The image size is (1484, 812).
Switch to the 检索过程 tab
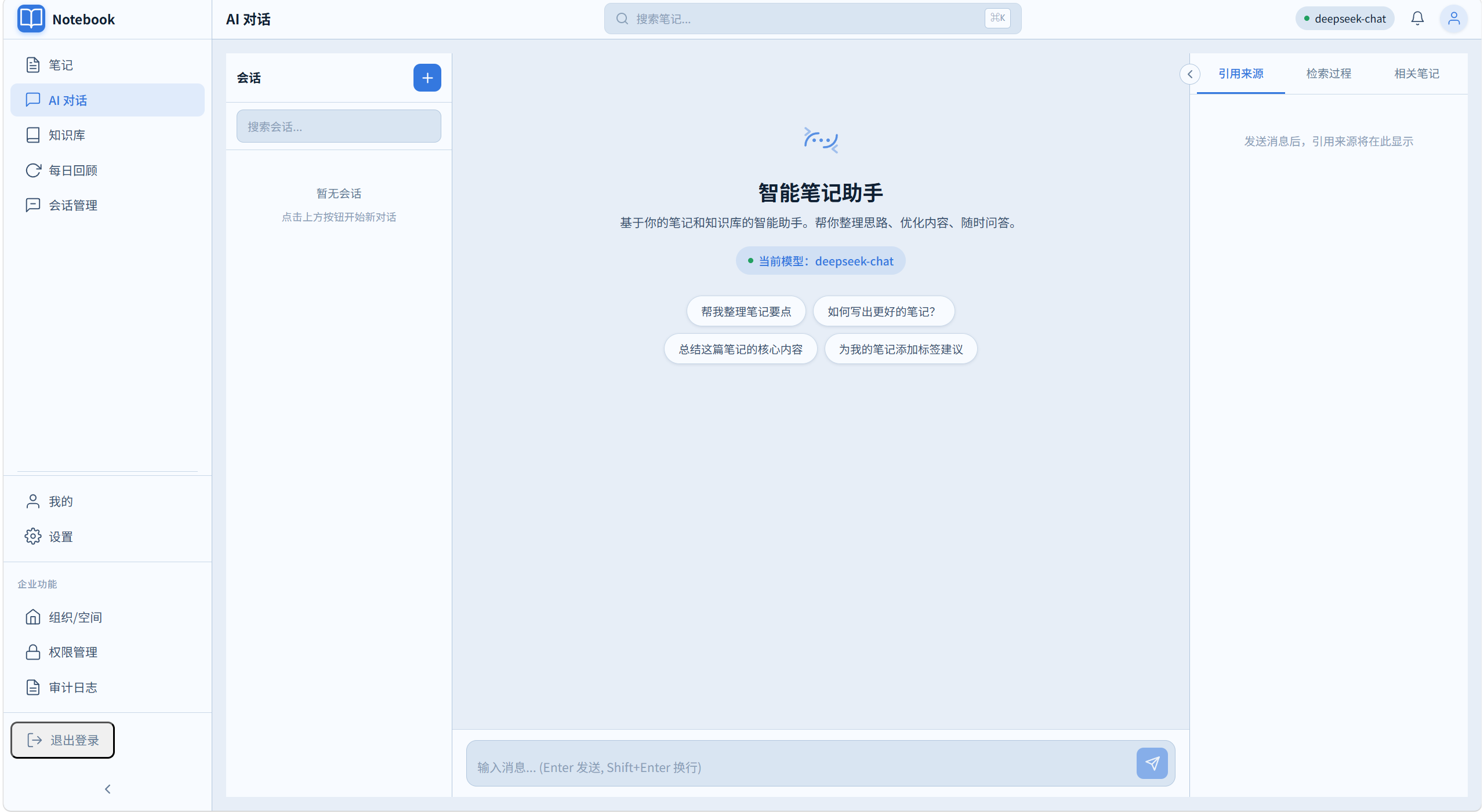tap(1328, 74)
